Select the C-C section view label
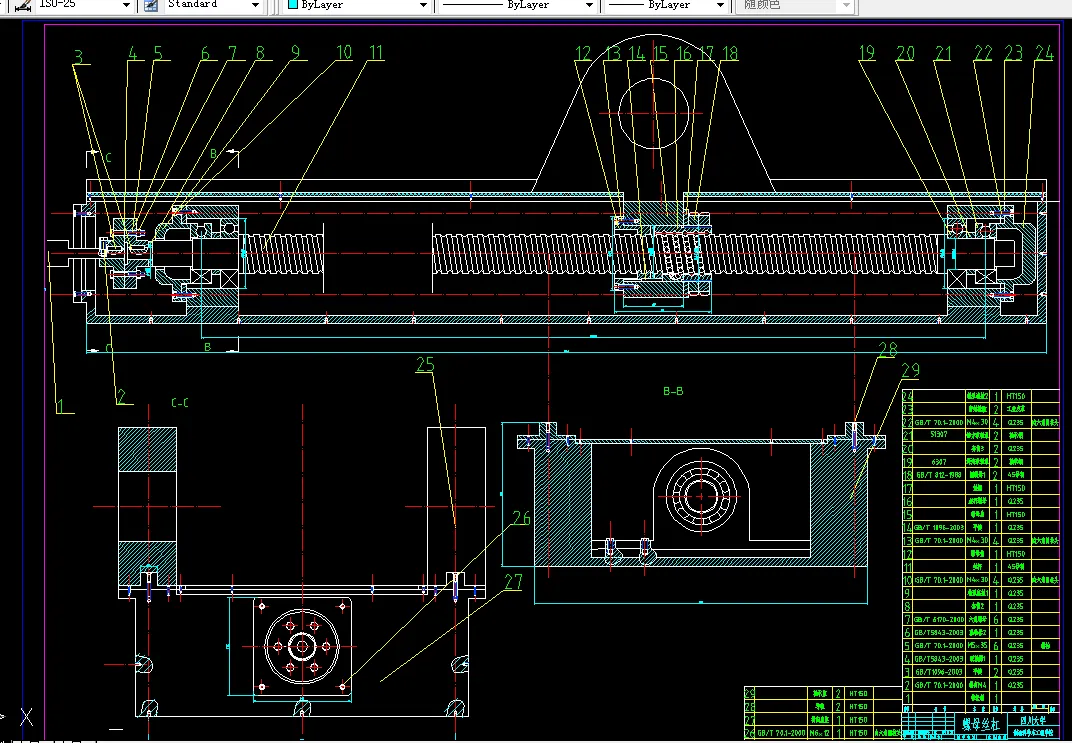Image resolution: width=1072 pixels, height=743 pixels. (179, 403)
